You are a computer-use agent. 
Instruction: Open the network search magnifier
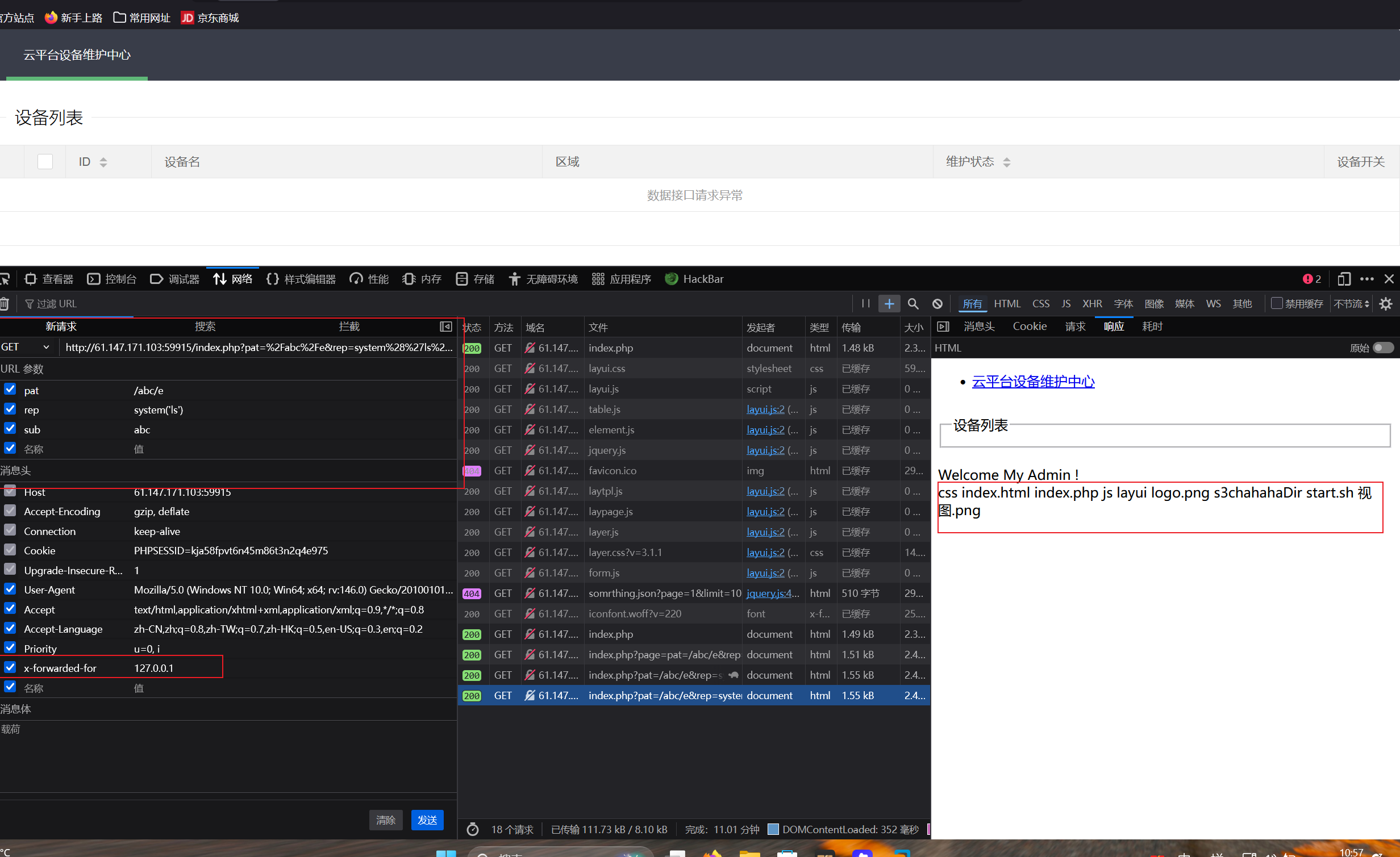[x=913, y=304]
